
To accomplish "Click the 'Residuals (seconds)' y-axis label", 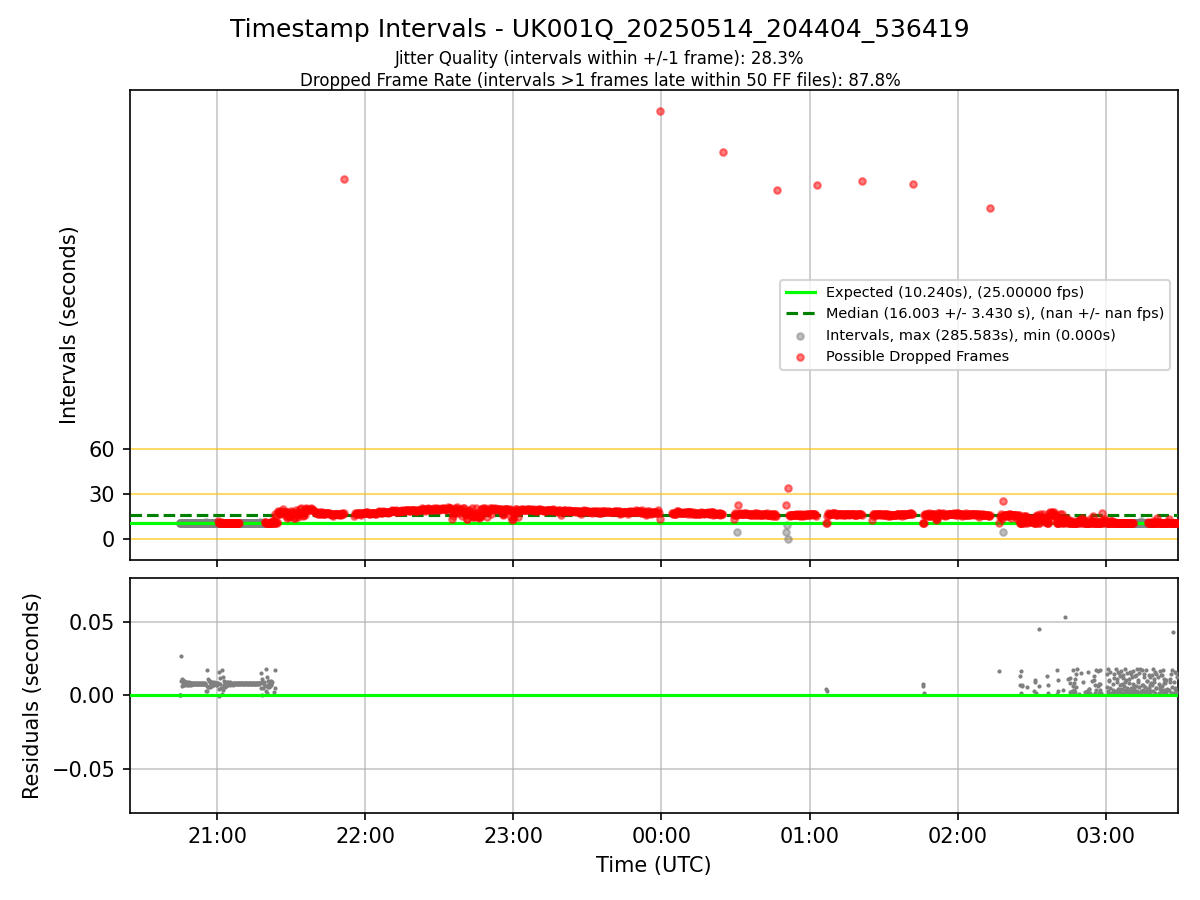I will click(x=31, y=695).
